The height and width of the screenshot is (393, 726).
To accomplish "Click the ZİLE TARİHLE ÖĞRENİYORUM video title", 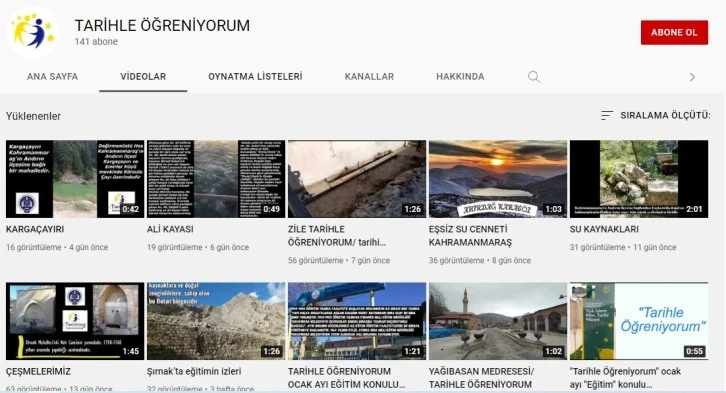I will 337,236.
